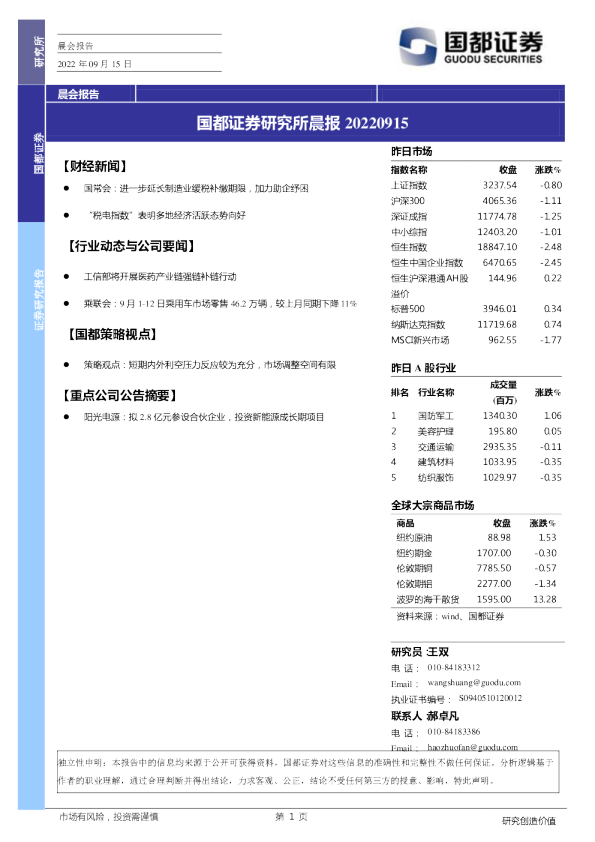The height and width of the screenshot is (842, 595).
Task: Click the date 2022 年 09 月 15 日
Action: (x=95, y=64)
